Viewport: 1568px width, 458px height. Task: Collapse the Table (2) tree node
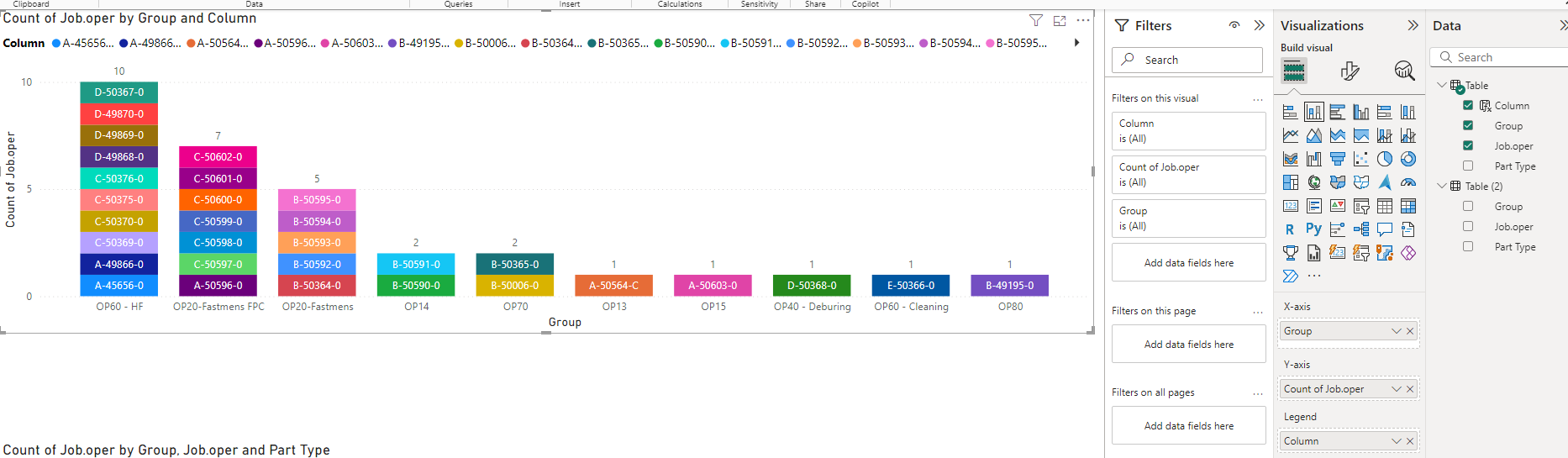[x=1442, y=186]
